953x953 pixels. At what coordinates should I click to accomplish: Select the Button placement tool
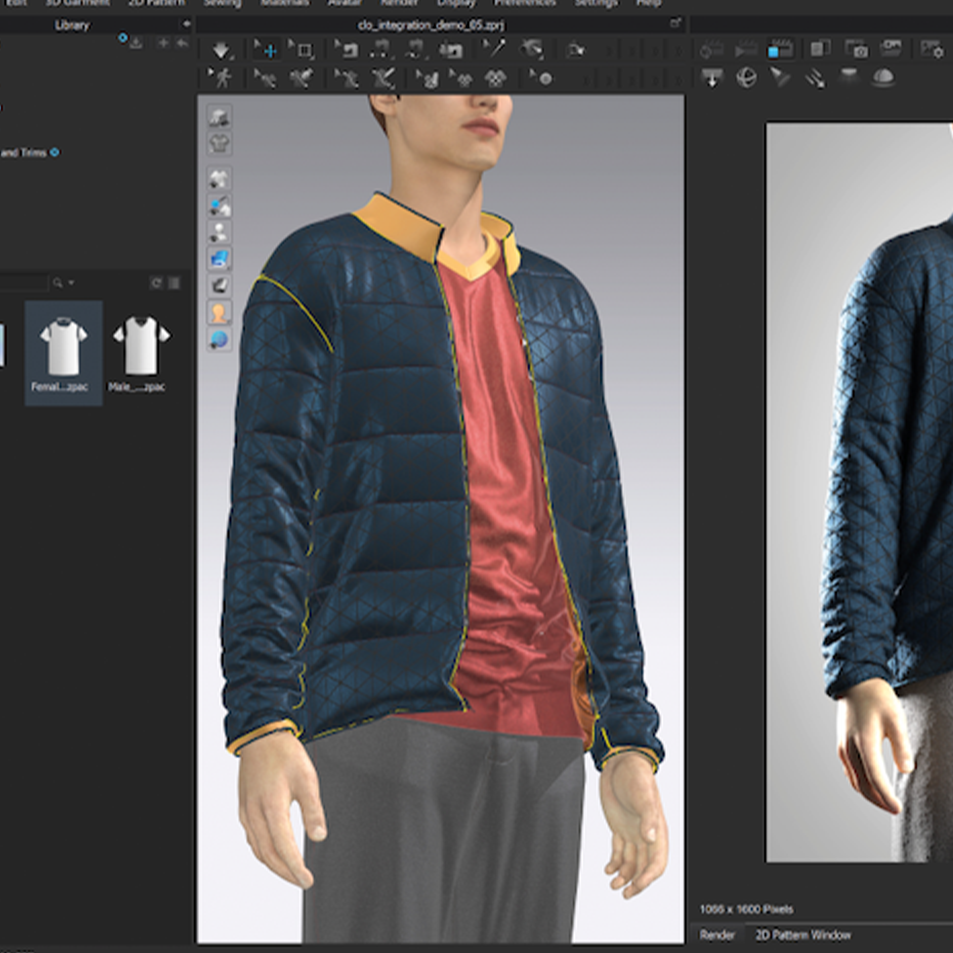(542, 78)
